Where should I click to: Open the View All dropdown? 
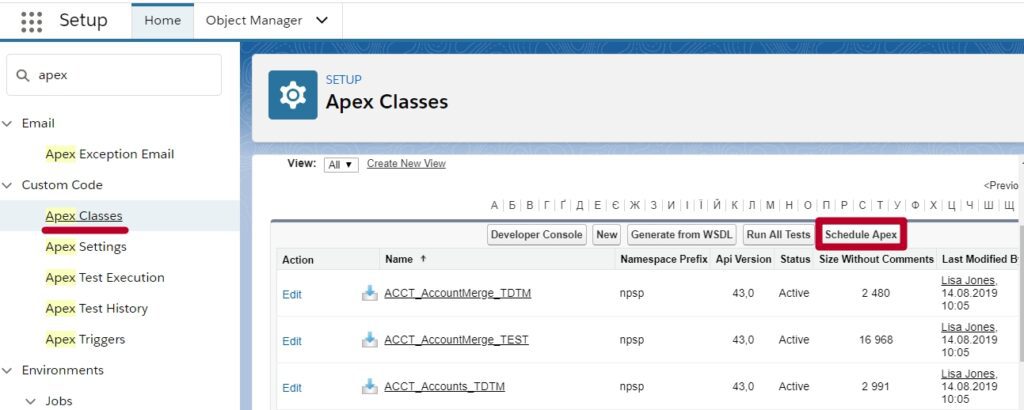pyautogui.click(x=342, y=165)
